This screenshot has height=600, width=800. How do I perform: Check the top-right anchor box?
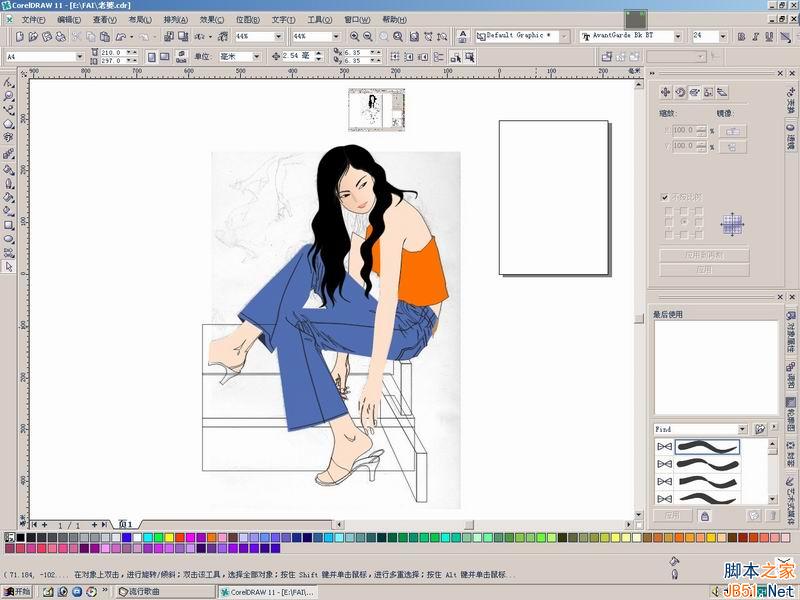point(699,210)
